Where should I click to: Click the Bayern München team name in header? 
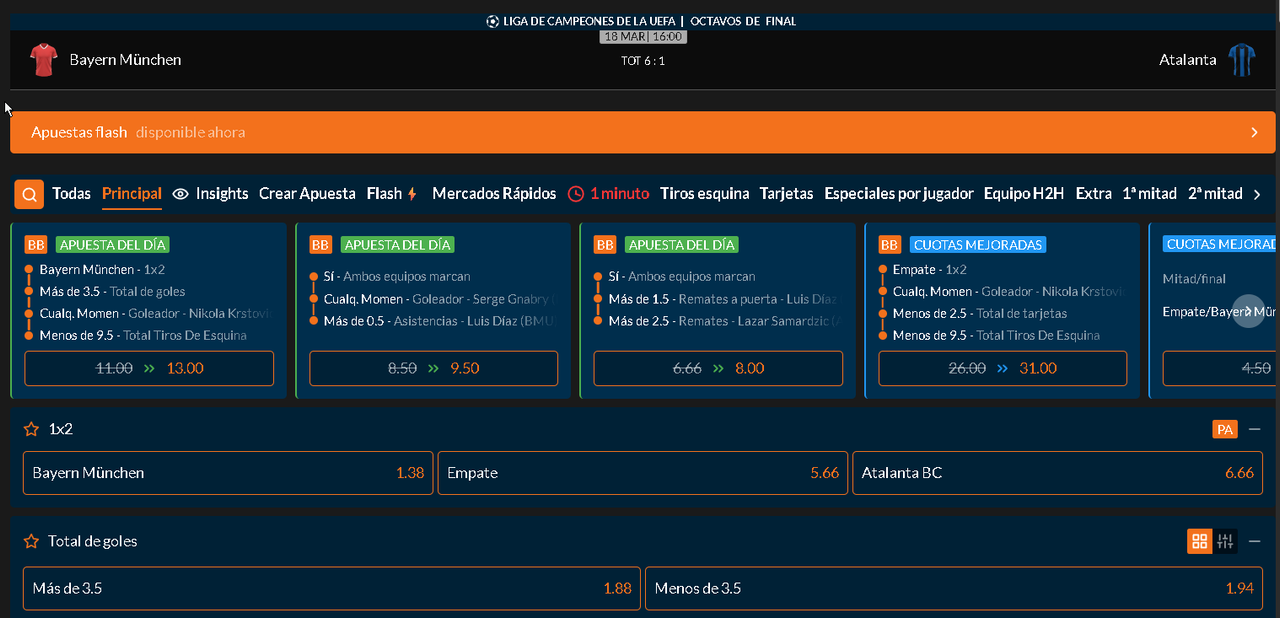[x=125, y=60]
